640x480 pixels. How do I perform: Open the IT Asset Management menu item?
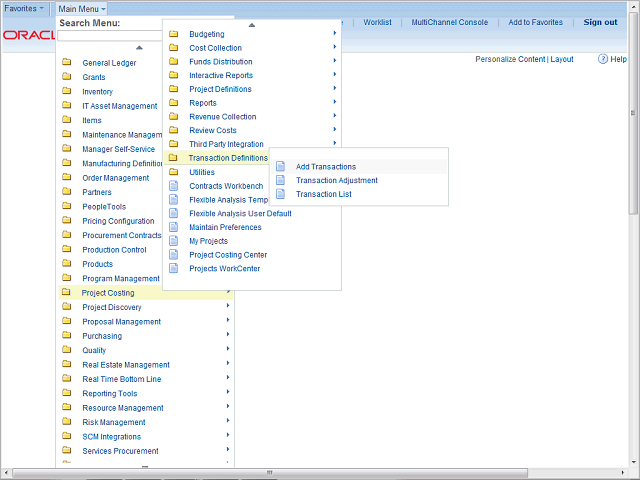point(120,106)
